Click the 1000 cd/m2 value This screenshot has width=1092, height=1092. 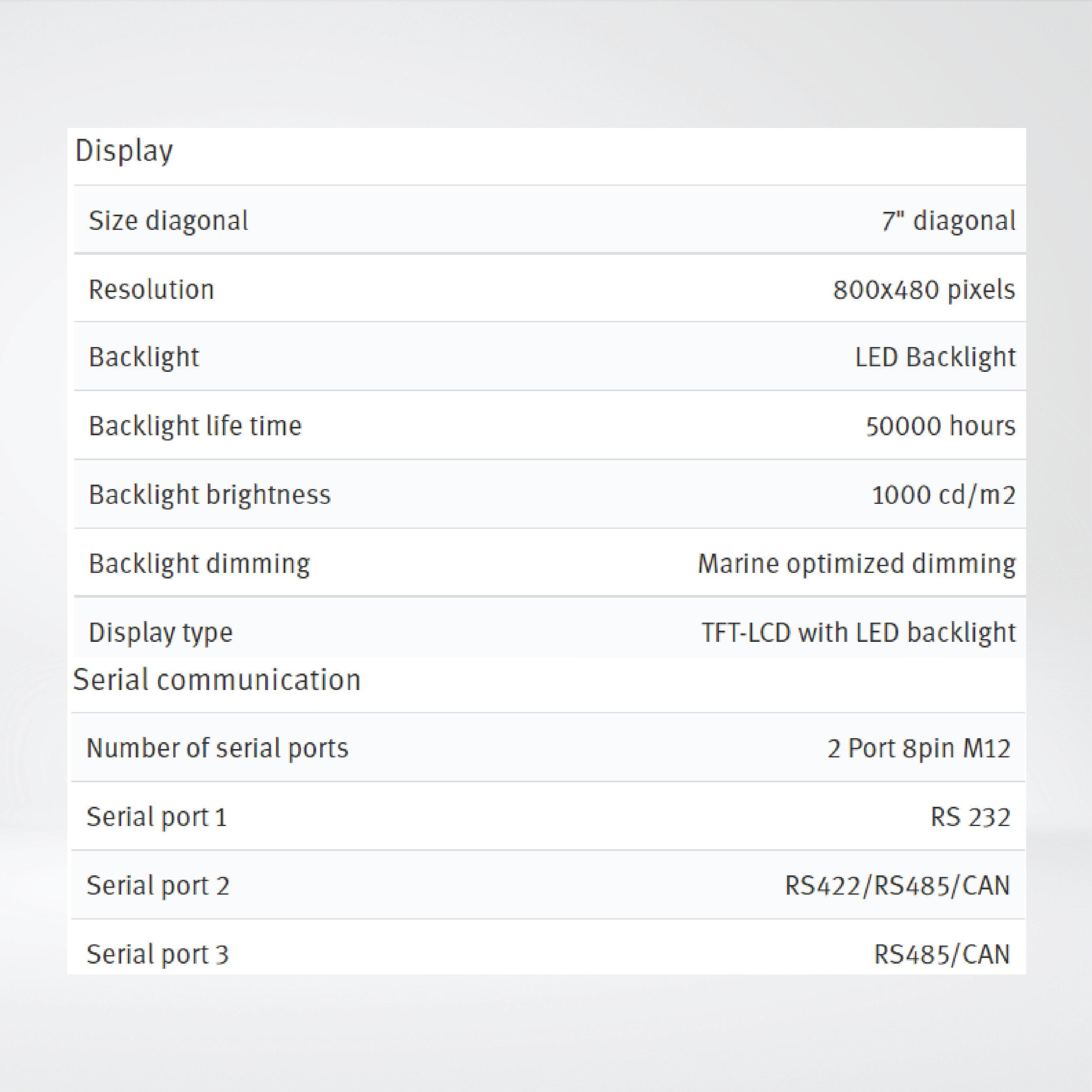[x=943, y=495]
